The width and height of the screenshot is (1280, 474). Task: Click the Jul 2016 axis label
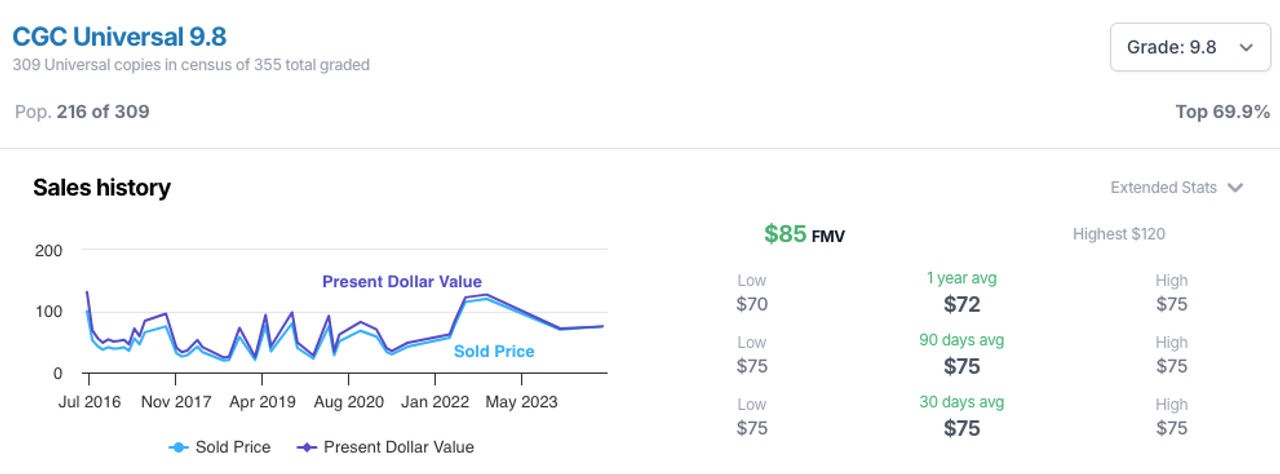pos(89,402)
